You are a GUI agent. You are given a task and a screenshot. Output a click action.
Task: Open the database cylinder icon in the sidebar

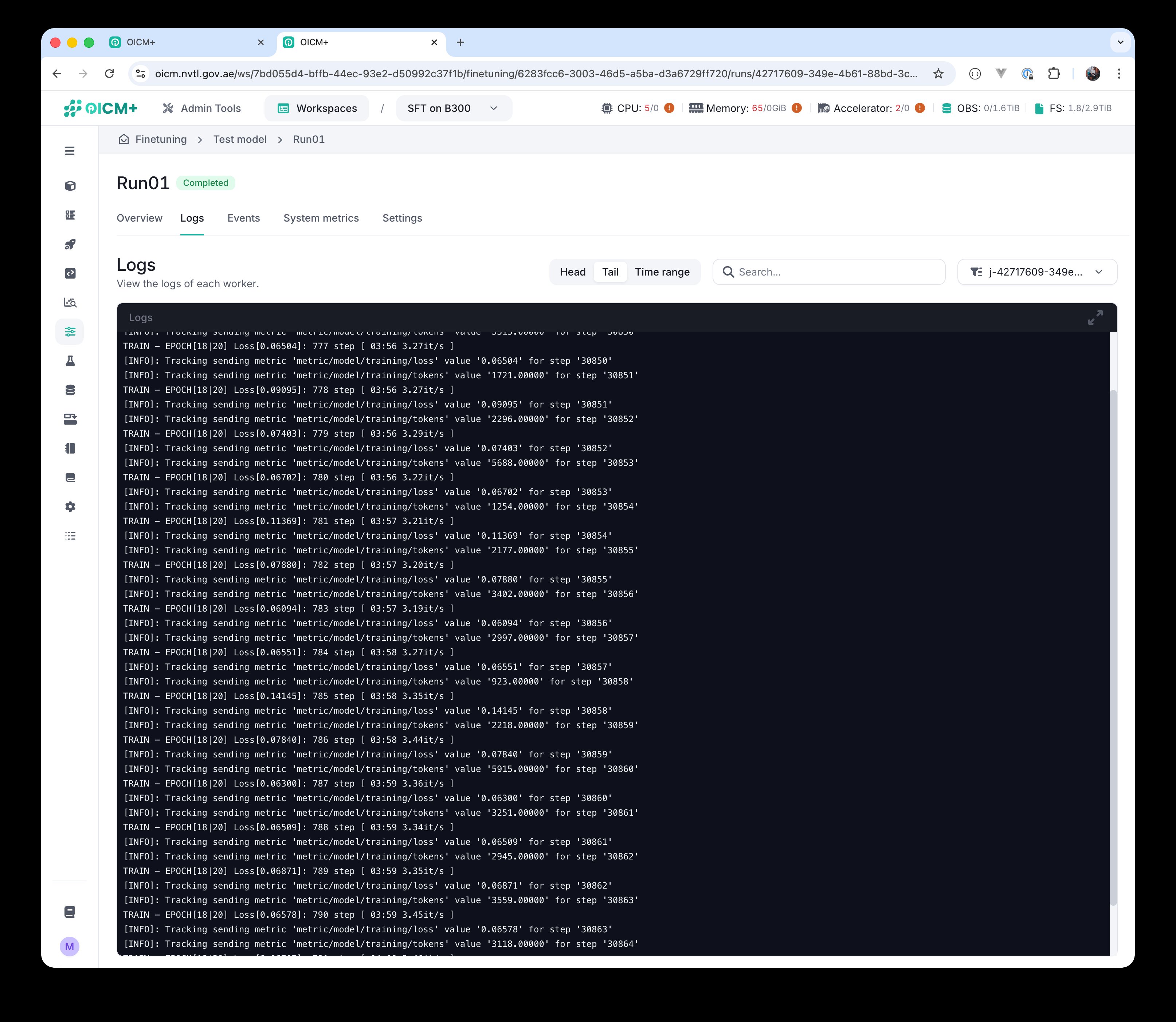70,390
